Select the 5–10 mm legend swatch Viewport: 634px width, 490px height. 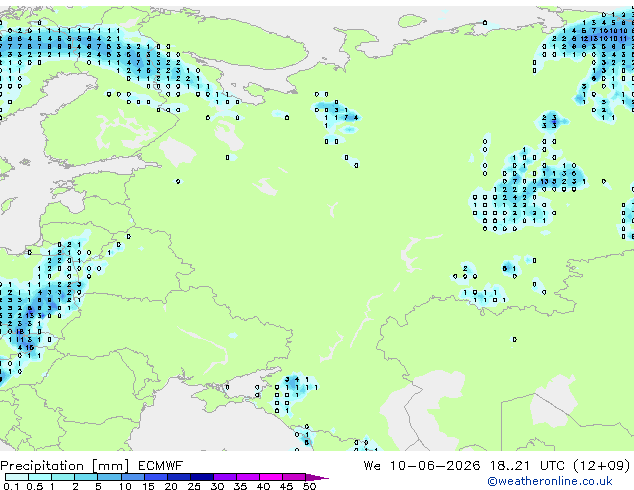[109, 477]
